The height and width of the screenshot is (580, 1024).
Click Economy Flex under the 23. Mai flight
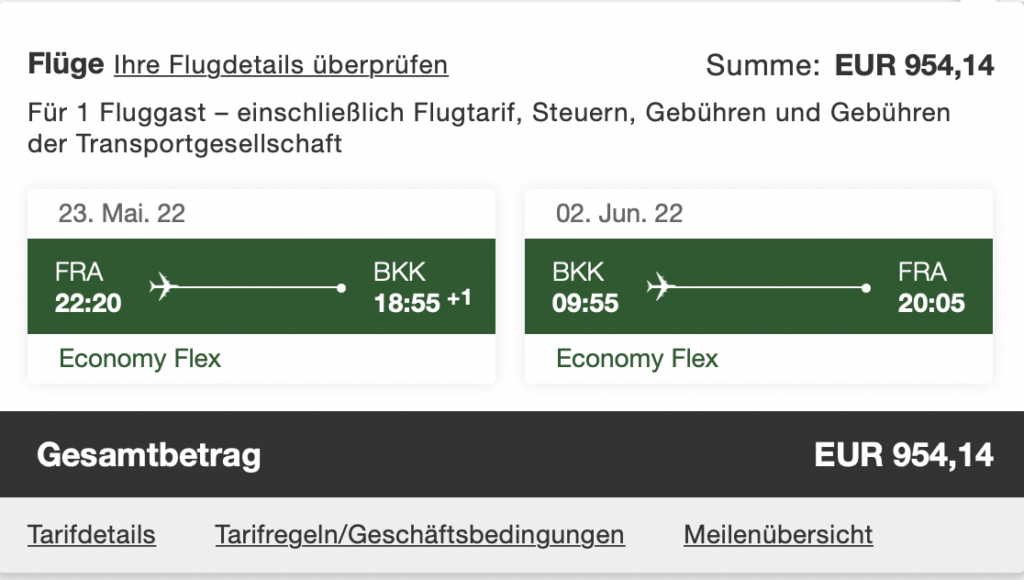pos(140,358)
